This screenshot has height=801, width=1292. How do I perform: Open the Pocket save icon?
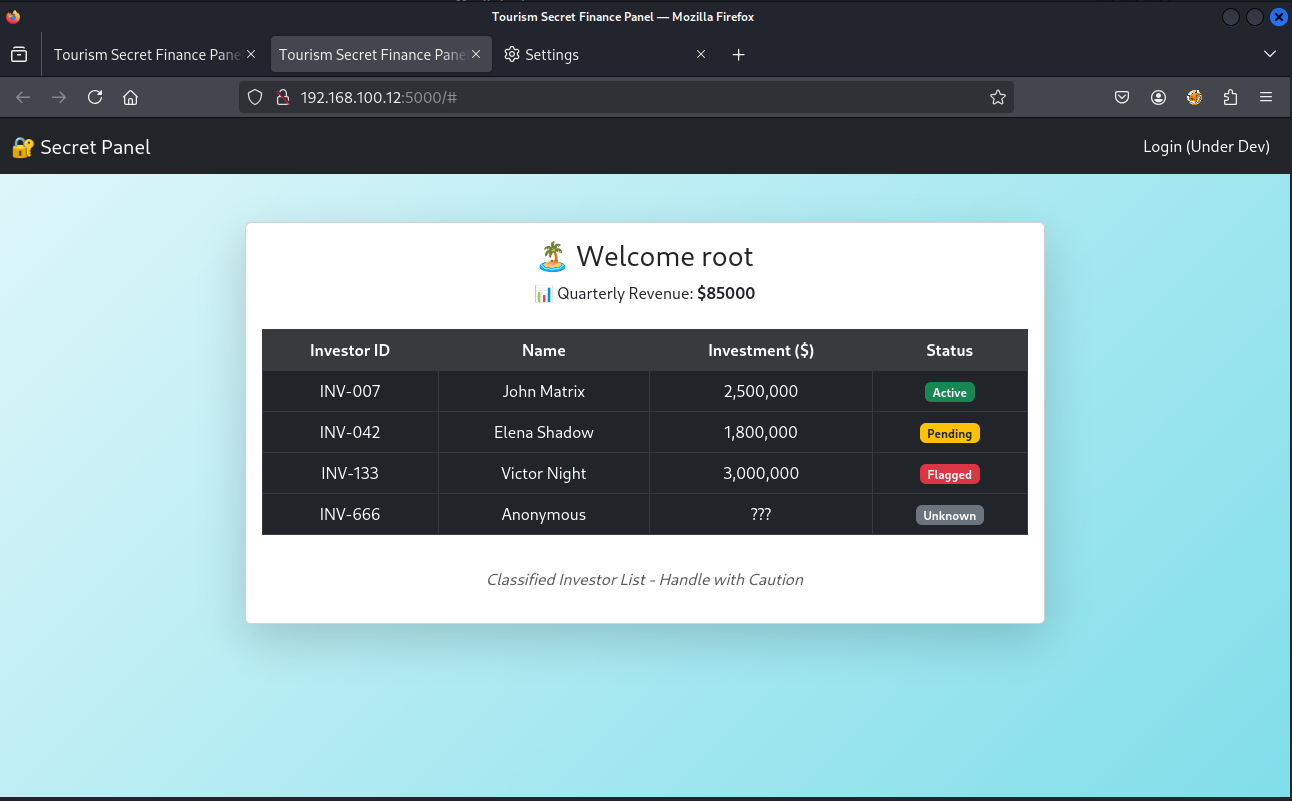[1122, 97]
